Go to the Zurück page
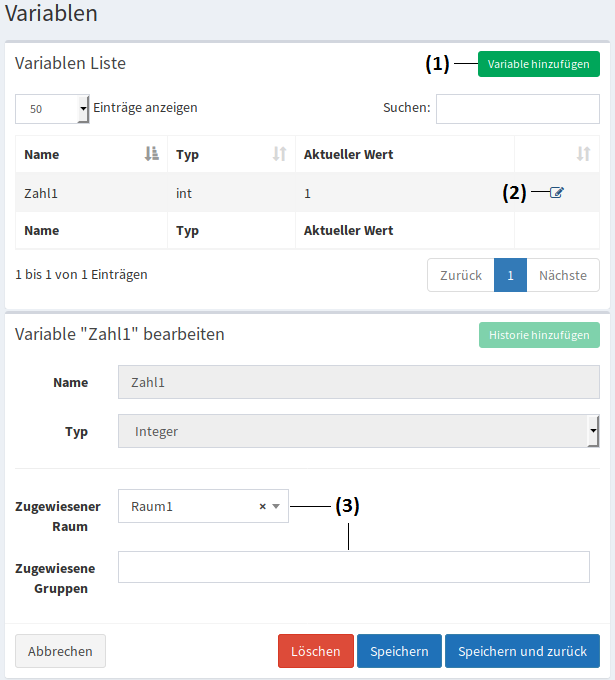Screen dimensions: 615x680 click(460, 275)
